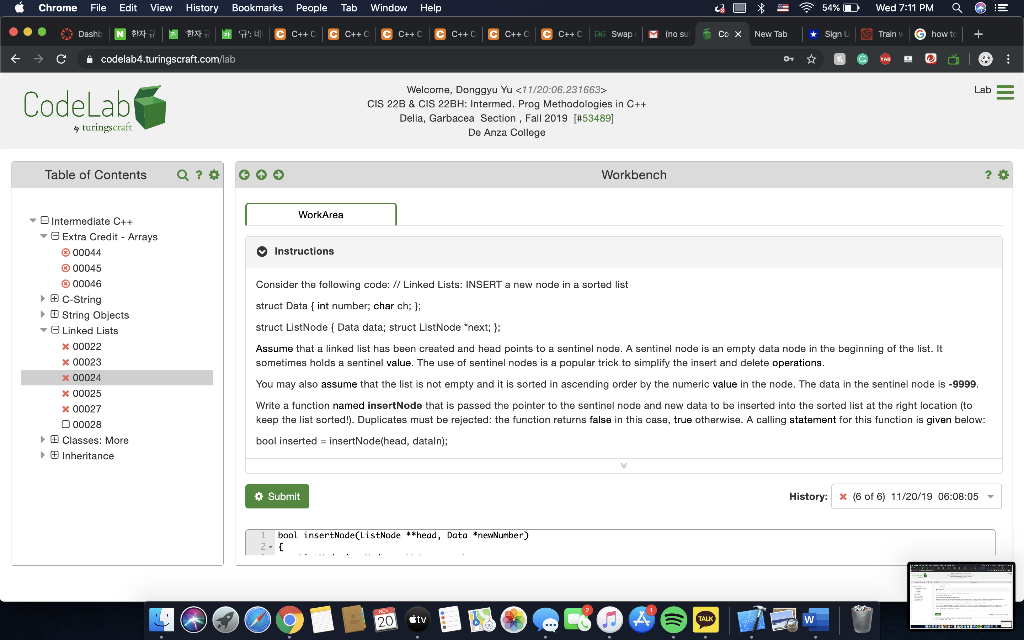Click the back navigation arrow in Workbench
The image size is (1024, 640).
[x=244, y=174]
